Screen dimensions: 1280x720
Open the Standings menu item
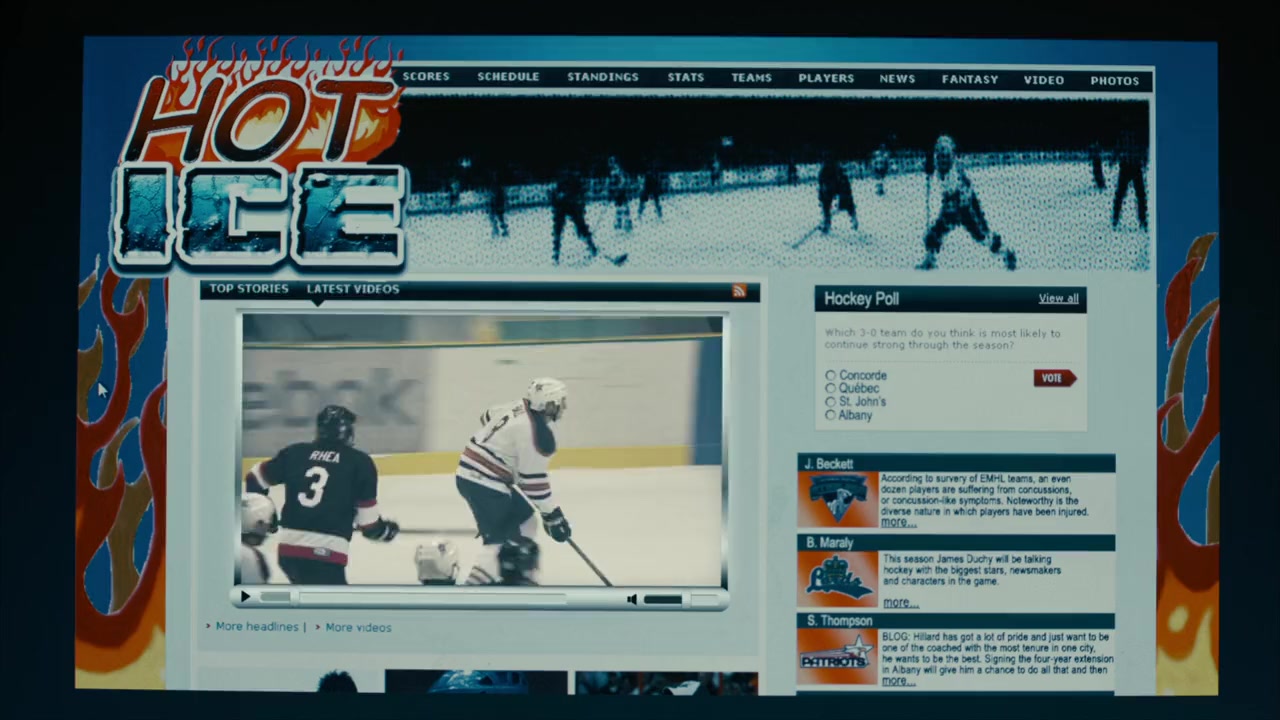click(x=602, y=77)
